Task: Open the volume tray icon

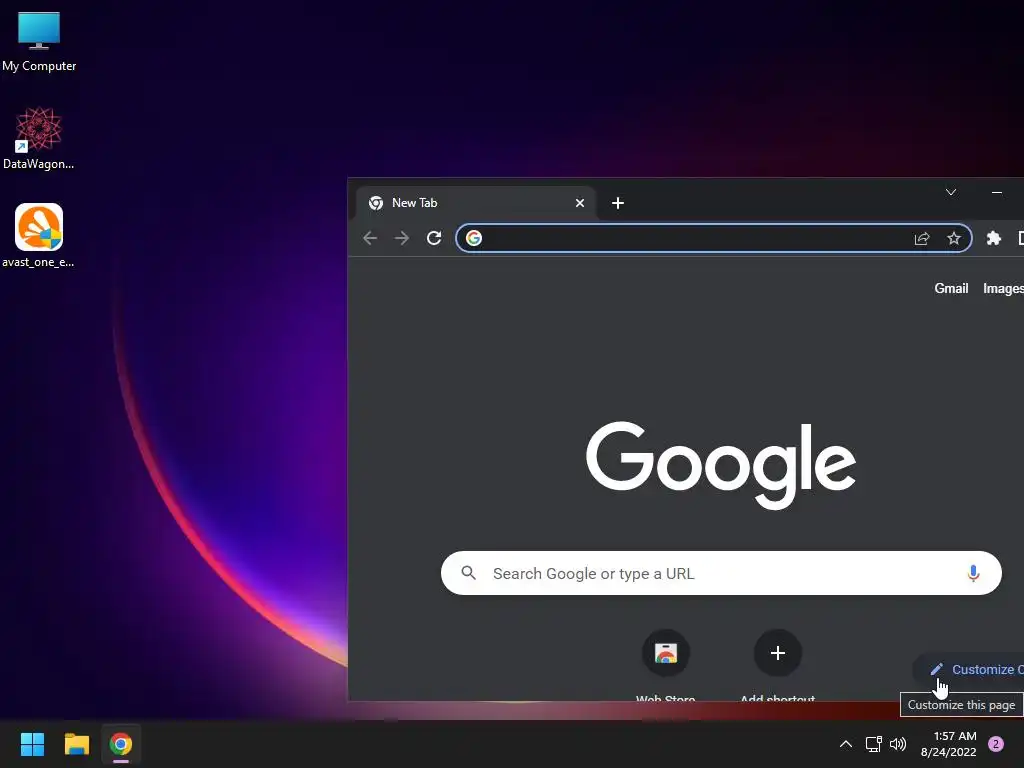Action: 898,744
